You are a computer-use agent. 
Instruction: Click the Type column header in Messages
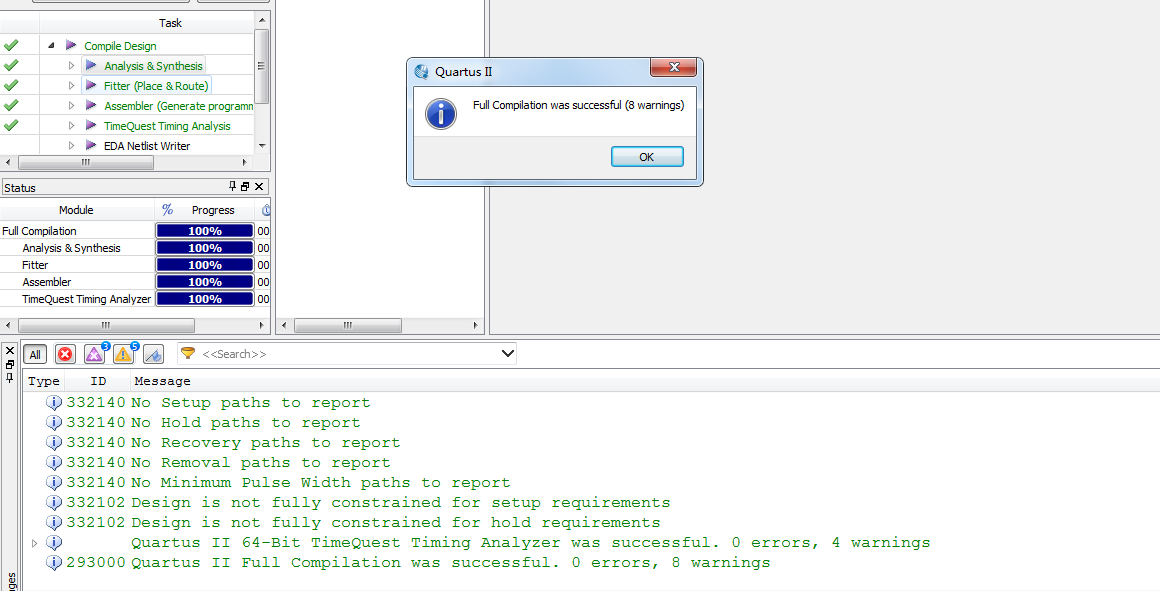point(44,382)
